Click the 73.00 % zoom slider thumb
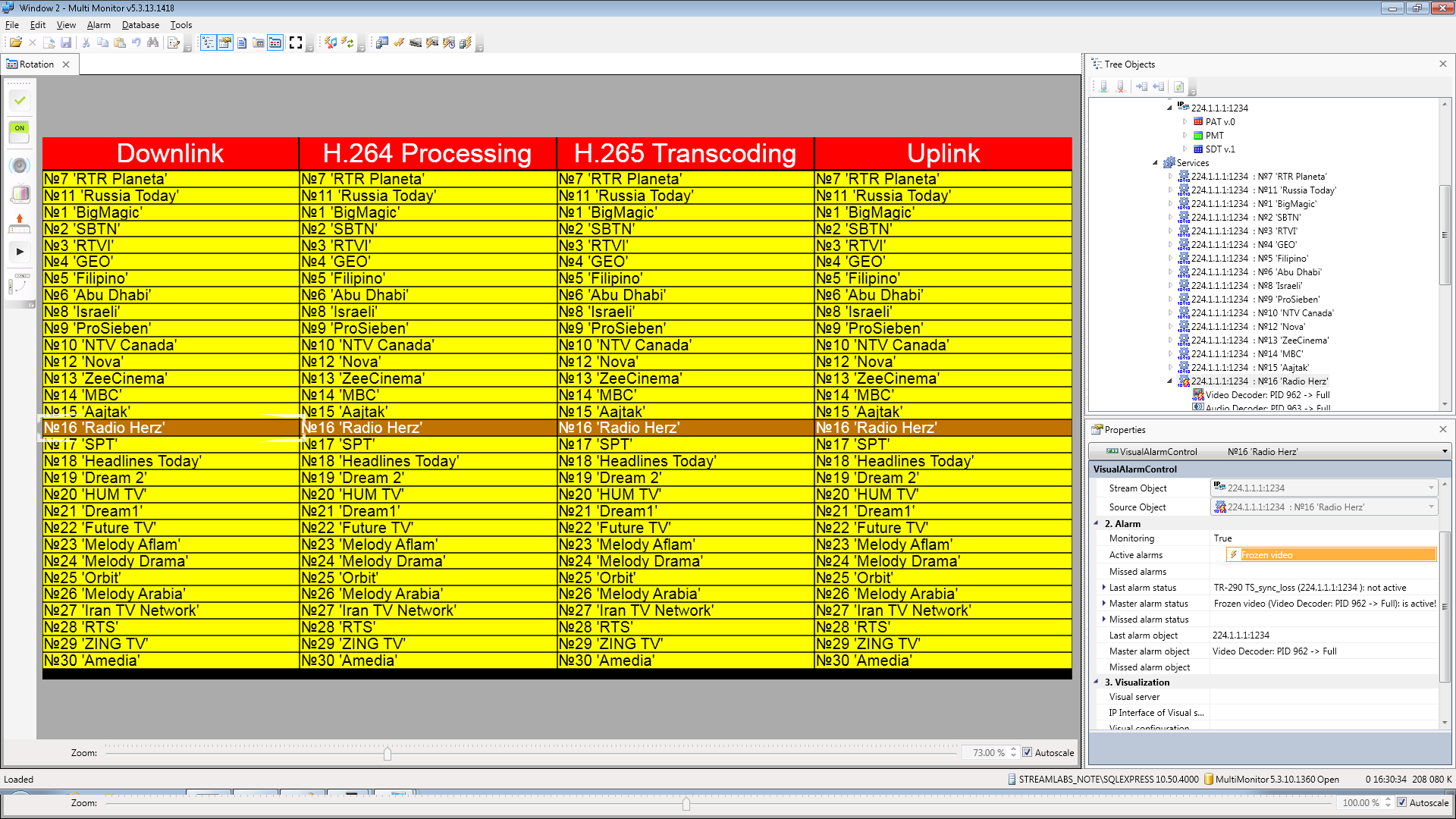Image resolution: width=1456 pixels, height=819 pixels. (388, 753)
